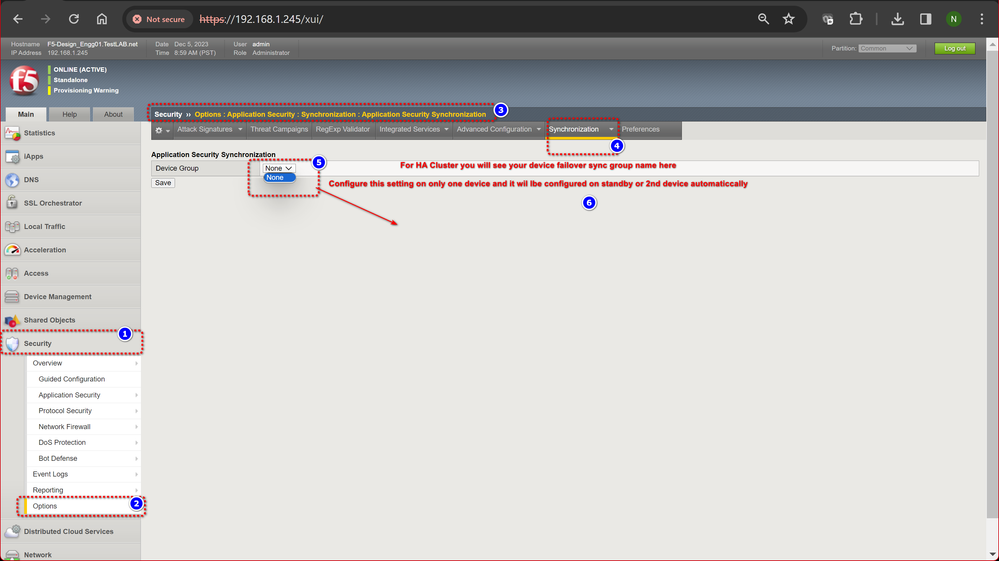Image resolution: width=999 pixels, height=561 pixels.
Task: Open the Reporting menu item
Action: [83, 490]
